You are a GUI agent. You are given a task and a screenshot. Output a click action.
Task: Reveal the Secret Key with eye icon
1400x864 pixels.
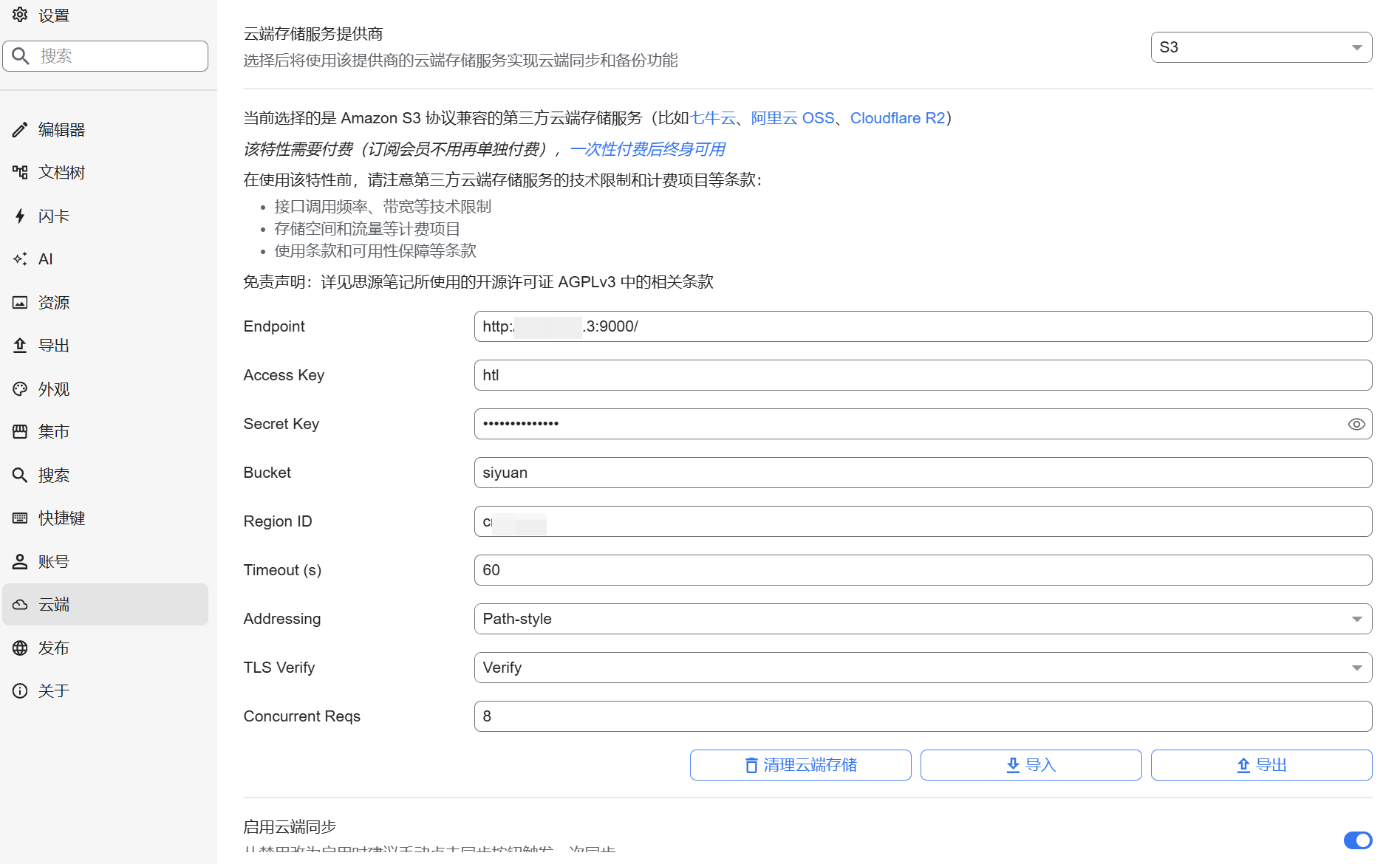[1356, 424]
